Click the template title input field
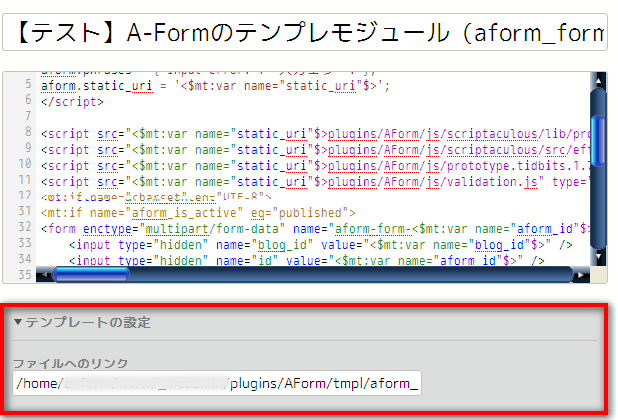This screenshot has width=618, height=420. [308, 33]
